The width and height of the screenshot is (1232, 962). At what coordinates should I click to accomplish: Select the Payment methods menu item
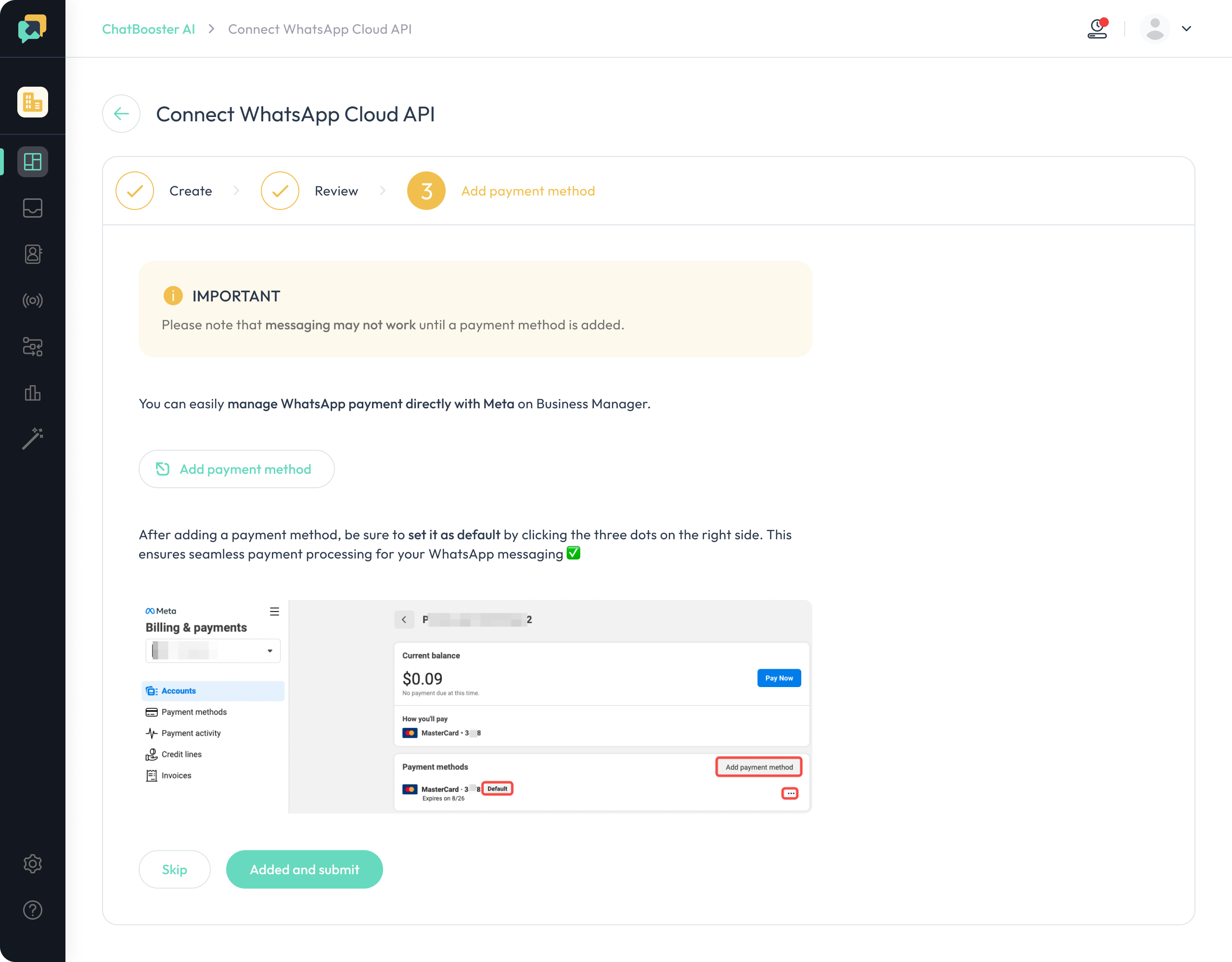click(x=193, y=711)
